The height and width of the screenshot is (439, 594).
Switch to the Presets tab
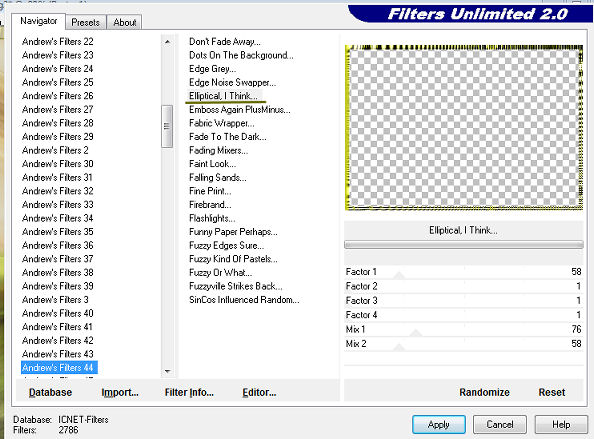[86, 22]
